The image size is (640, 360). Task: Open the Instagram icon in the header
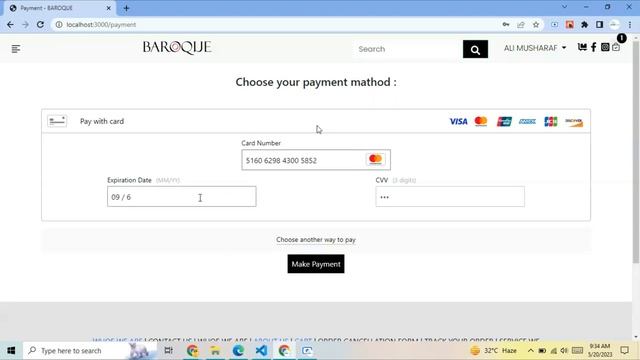tap(605, 47)
